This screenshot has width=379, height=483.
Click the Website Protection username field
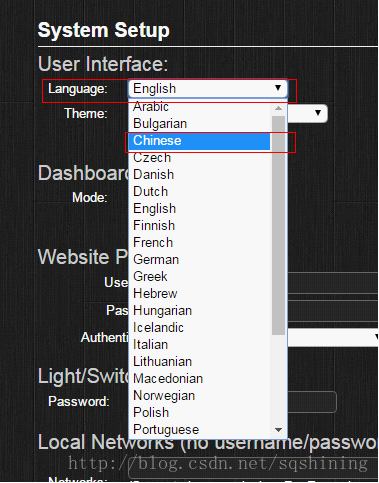coord(333,283)
